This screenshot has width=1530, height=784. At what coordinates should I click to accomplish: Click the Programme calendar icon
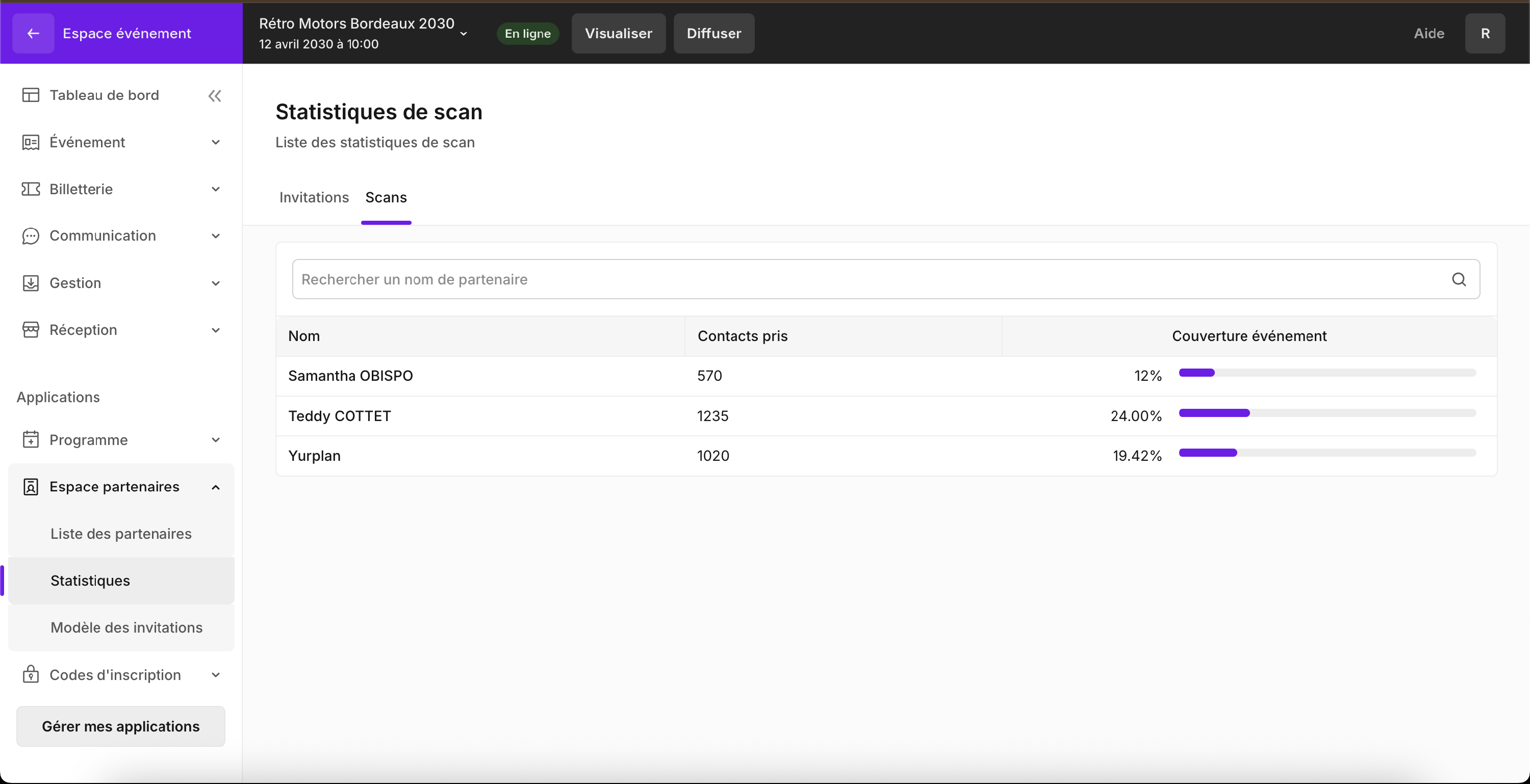[30, 439]
